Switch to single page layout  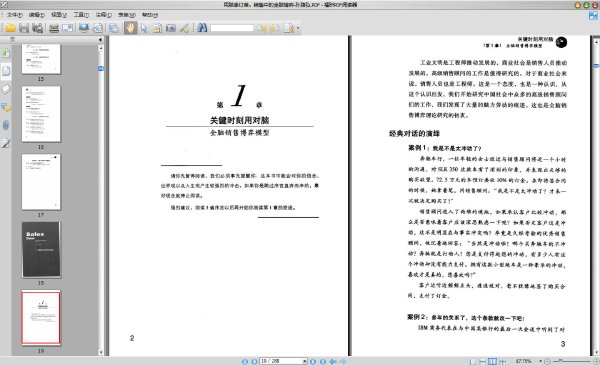coord(473,361)
